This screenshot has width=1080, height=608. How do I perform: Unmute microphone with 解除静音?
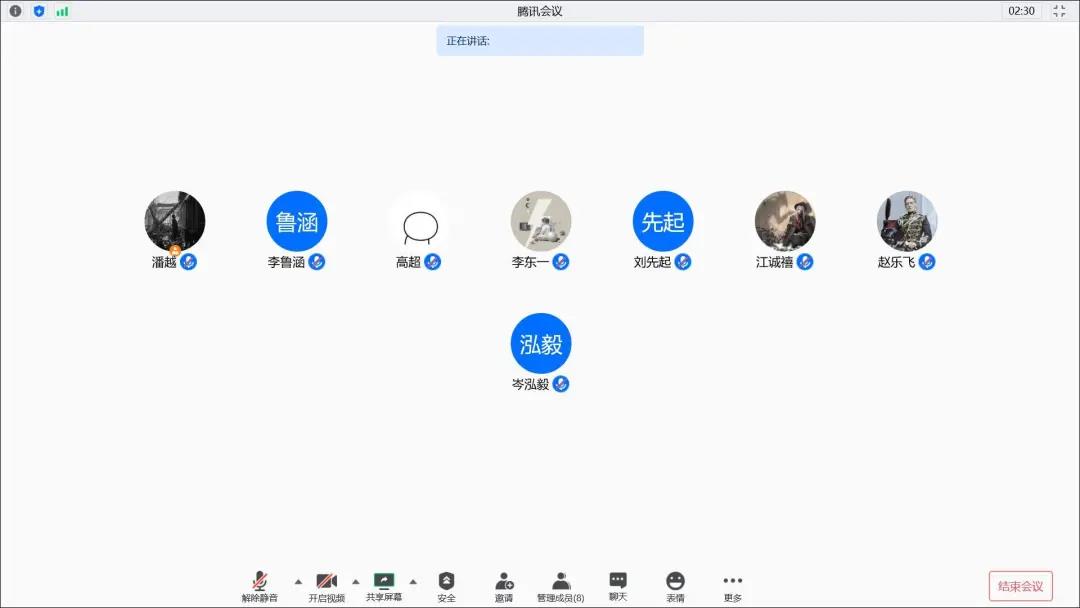[260, 585]
